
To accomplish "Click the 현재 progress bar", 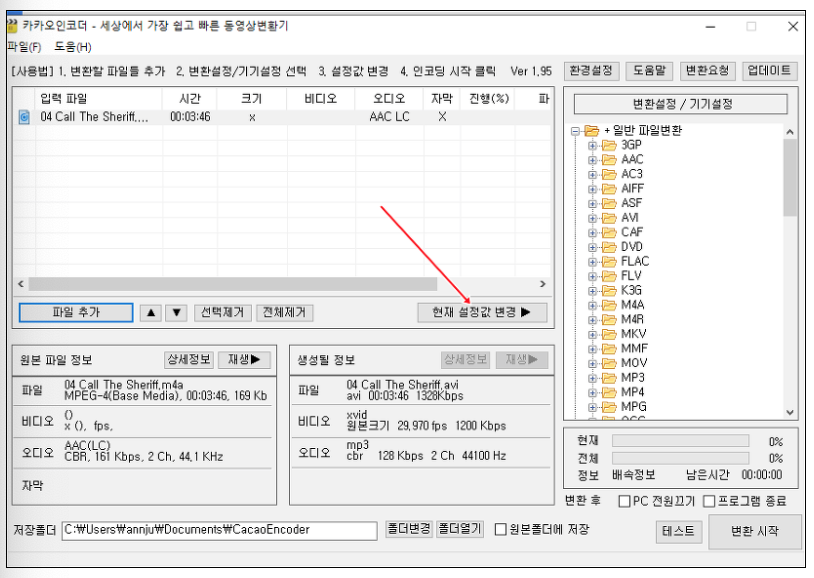I will [x=681, y=441].
